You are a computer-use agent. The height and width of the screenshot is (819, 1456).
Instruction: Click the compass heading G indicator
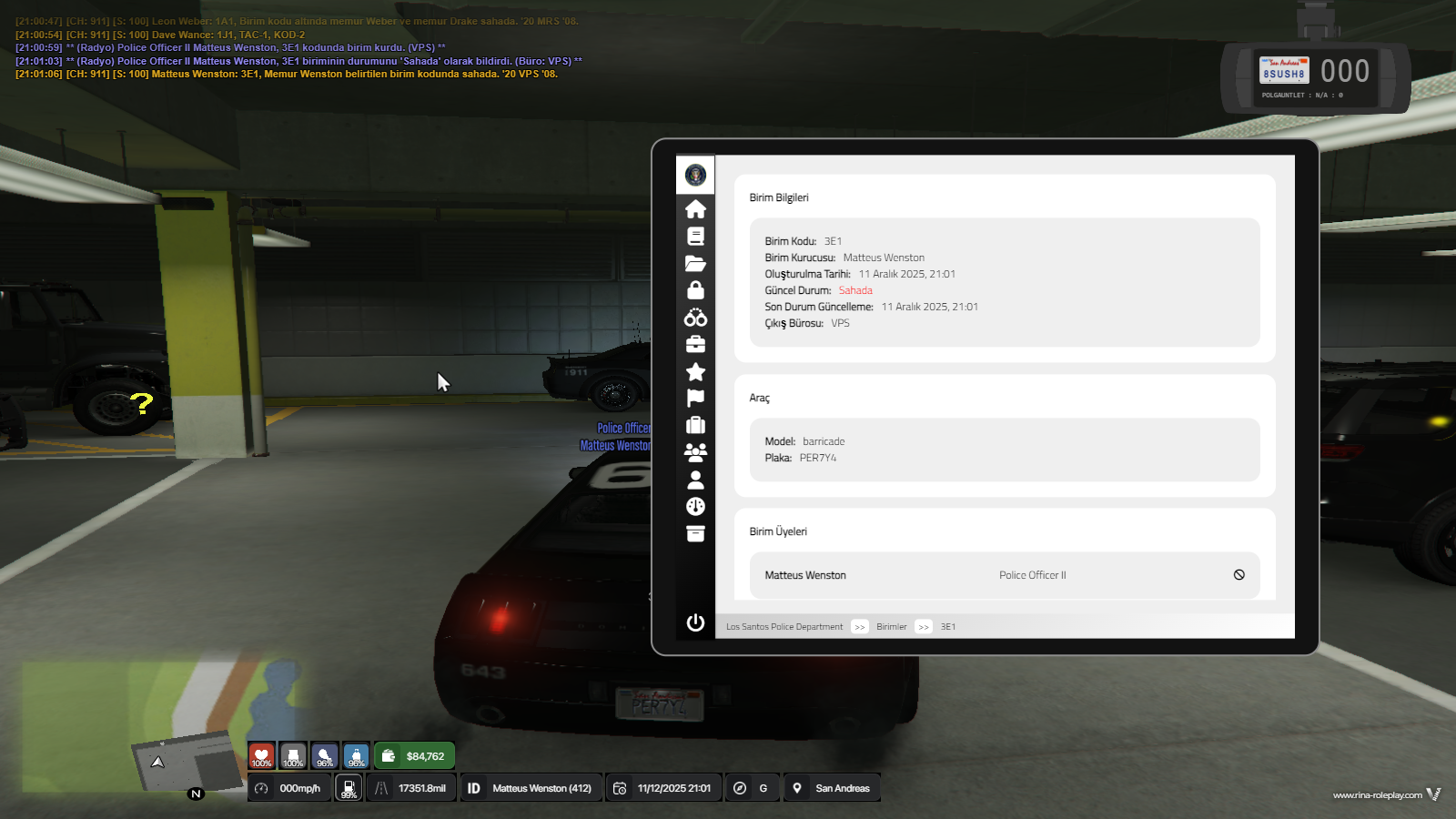tap(753, 788)
